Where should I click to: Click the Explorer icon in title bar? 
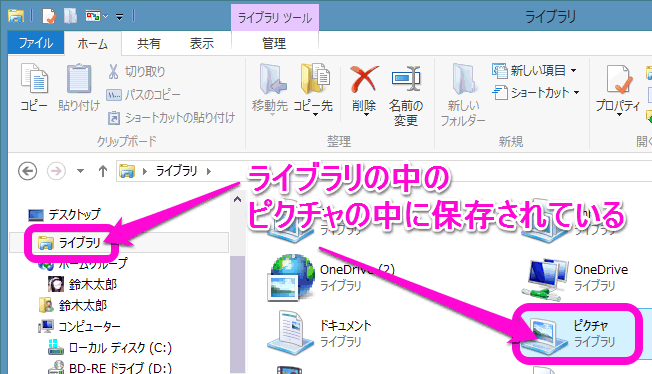[x=16, y=16]
